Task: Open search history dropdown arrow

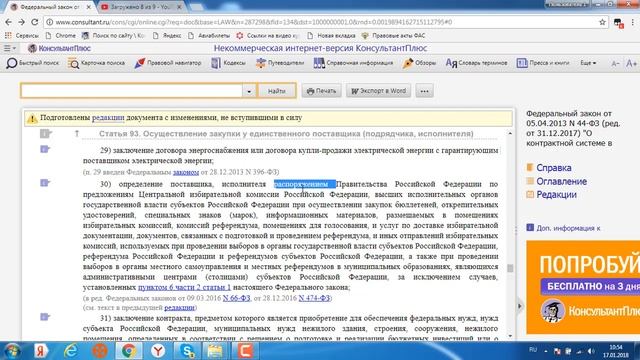Action: (249, 91)
